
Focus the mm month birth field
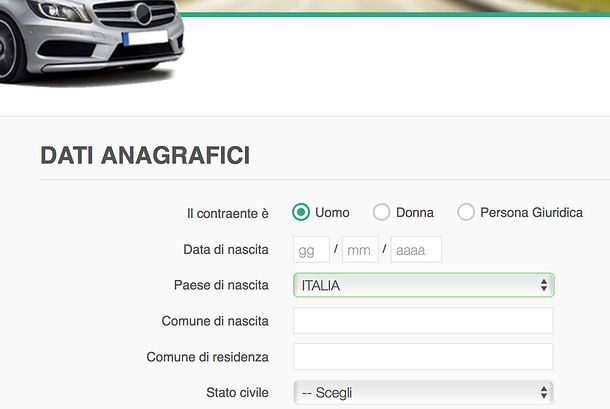(360, 249)
